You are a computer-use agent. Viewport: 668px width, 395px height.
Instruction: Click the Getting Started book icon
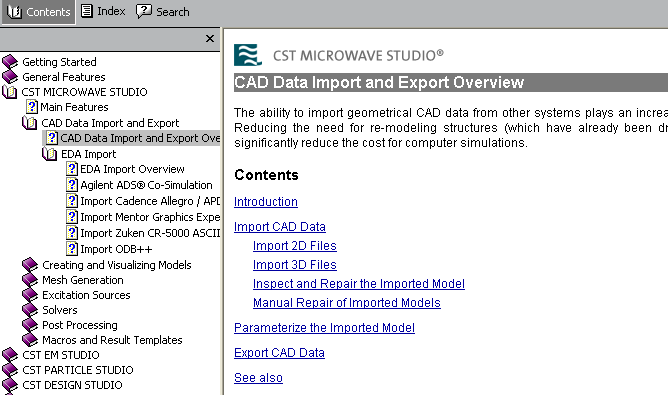(x=10, y=62)
